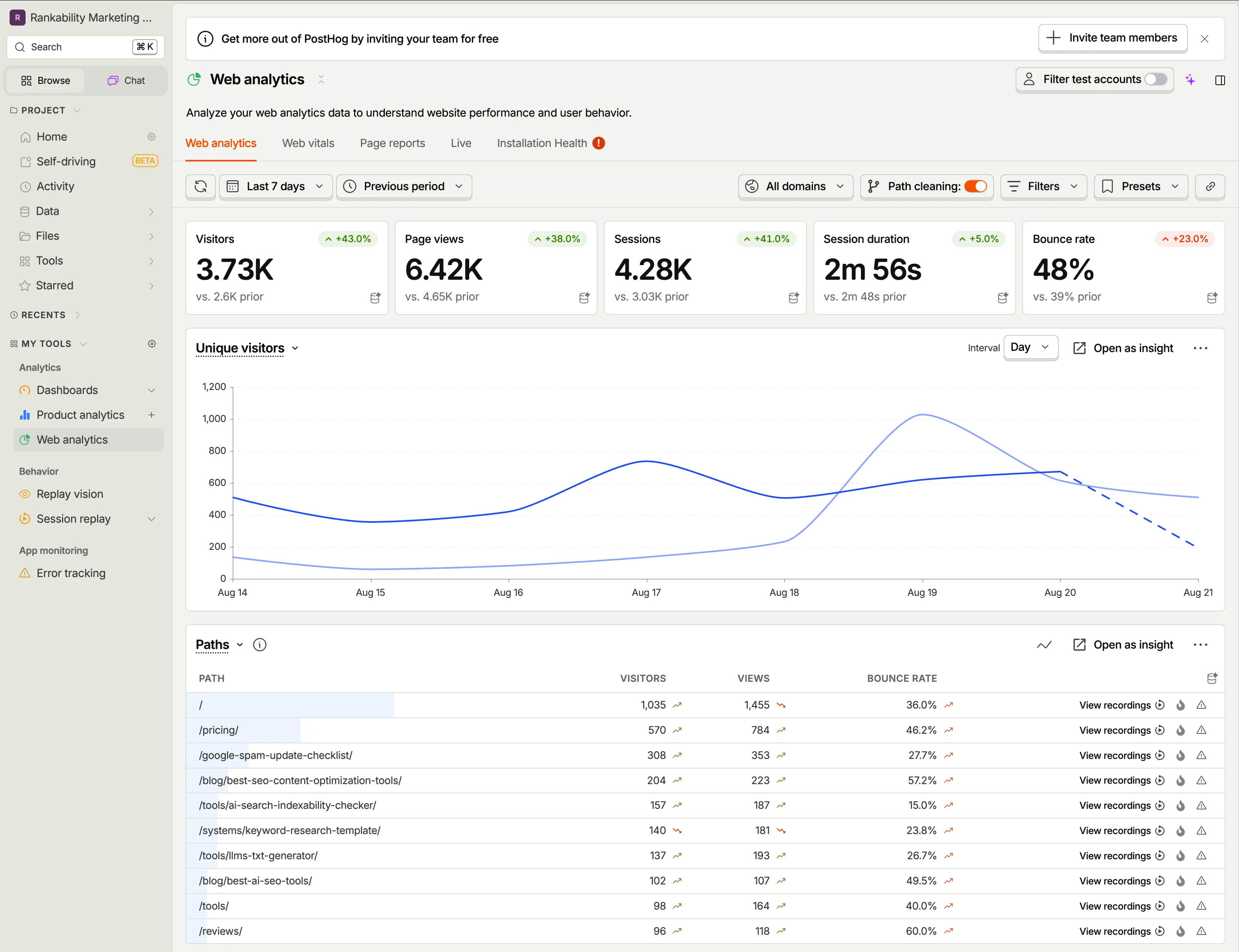
Task: Open Page views card query icon
Action: pyautogui.click(x=584, y=297)
